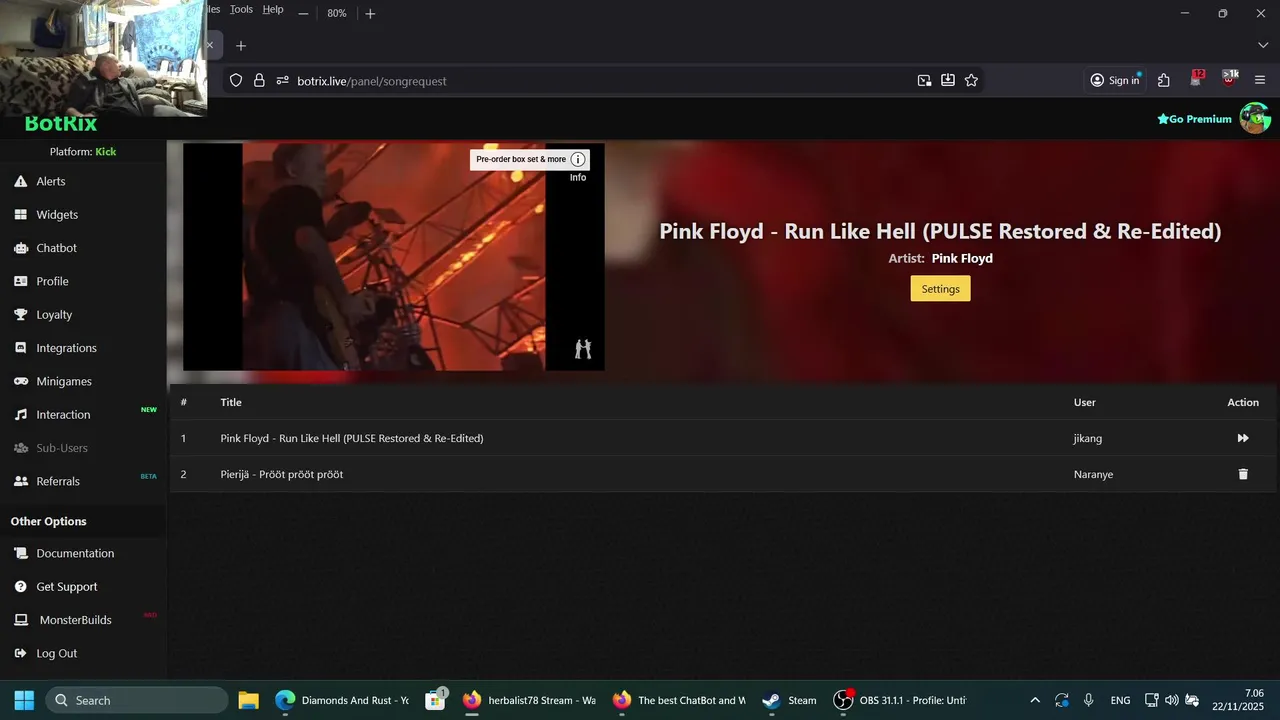This screenshot has width=1280, height=720.
Task: Open the Extensions puzzle icon
Action: tap(1164, 81)
